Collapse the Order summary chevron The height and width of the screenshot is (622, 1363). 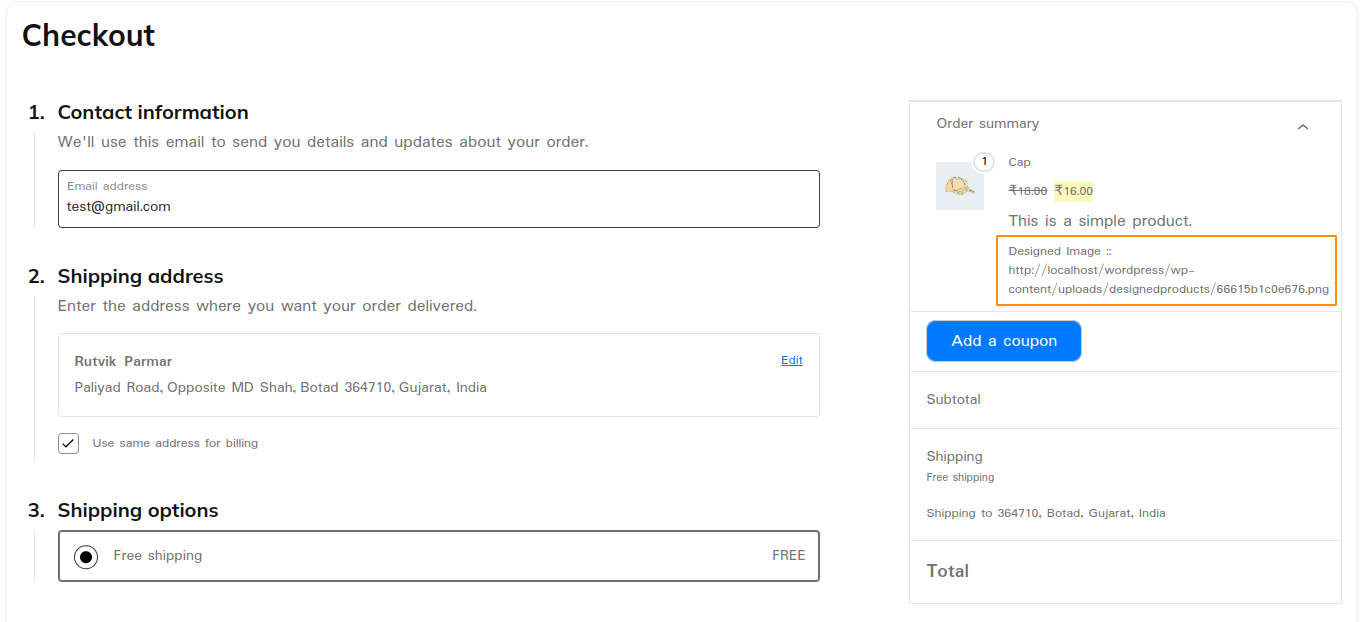(x=1302, y=127)
